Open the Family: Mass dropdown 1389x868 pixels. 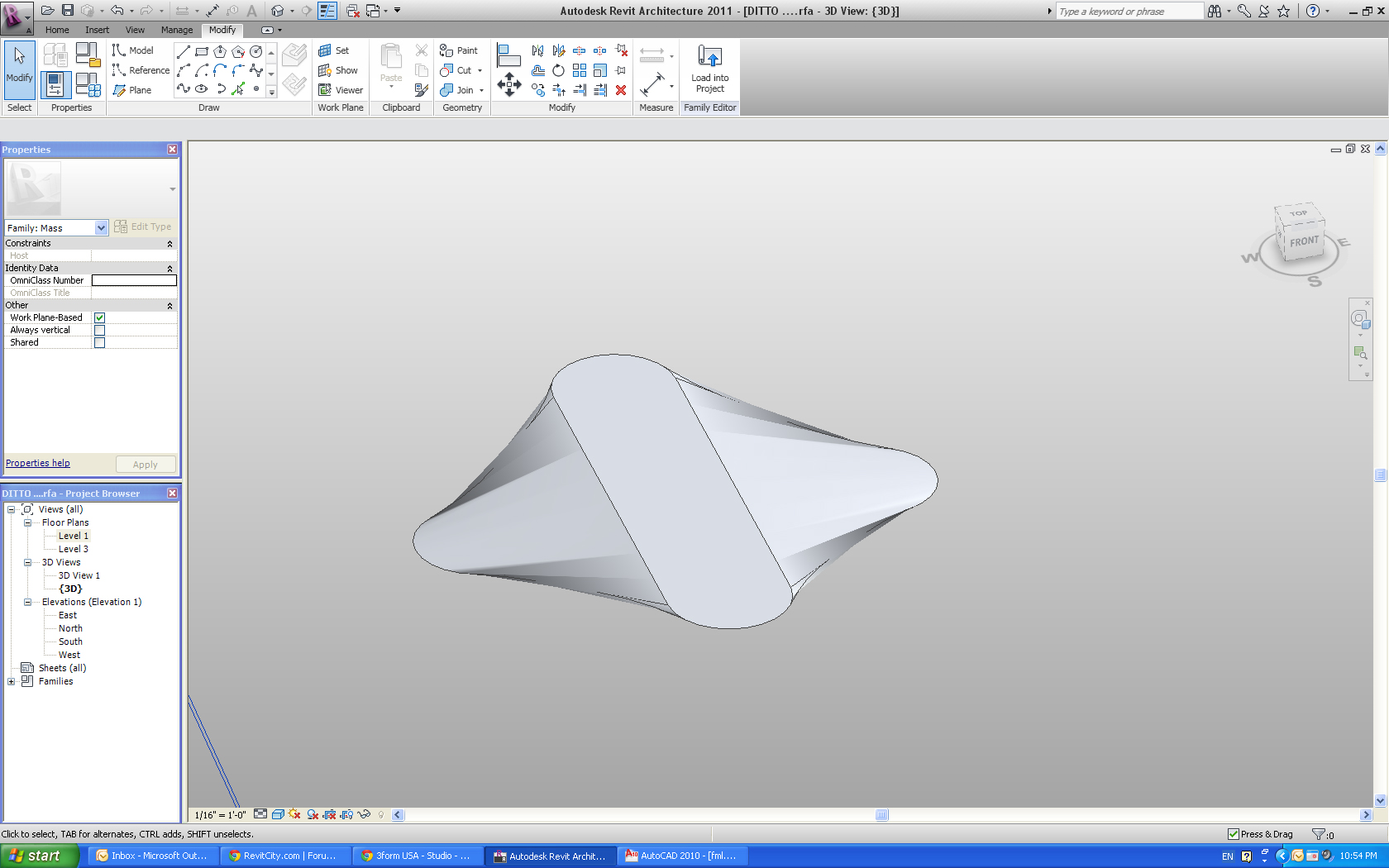tap(101, 228)
